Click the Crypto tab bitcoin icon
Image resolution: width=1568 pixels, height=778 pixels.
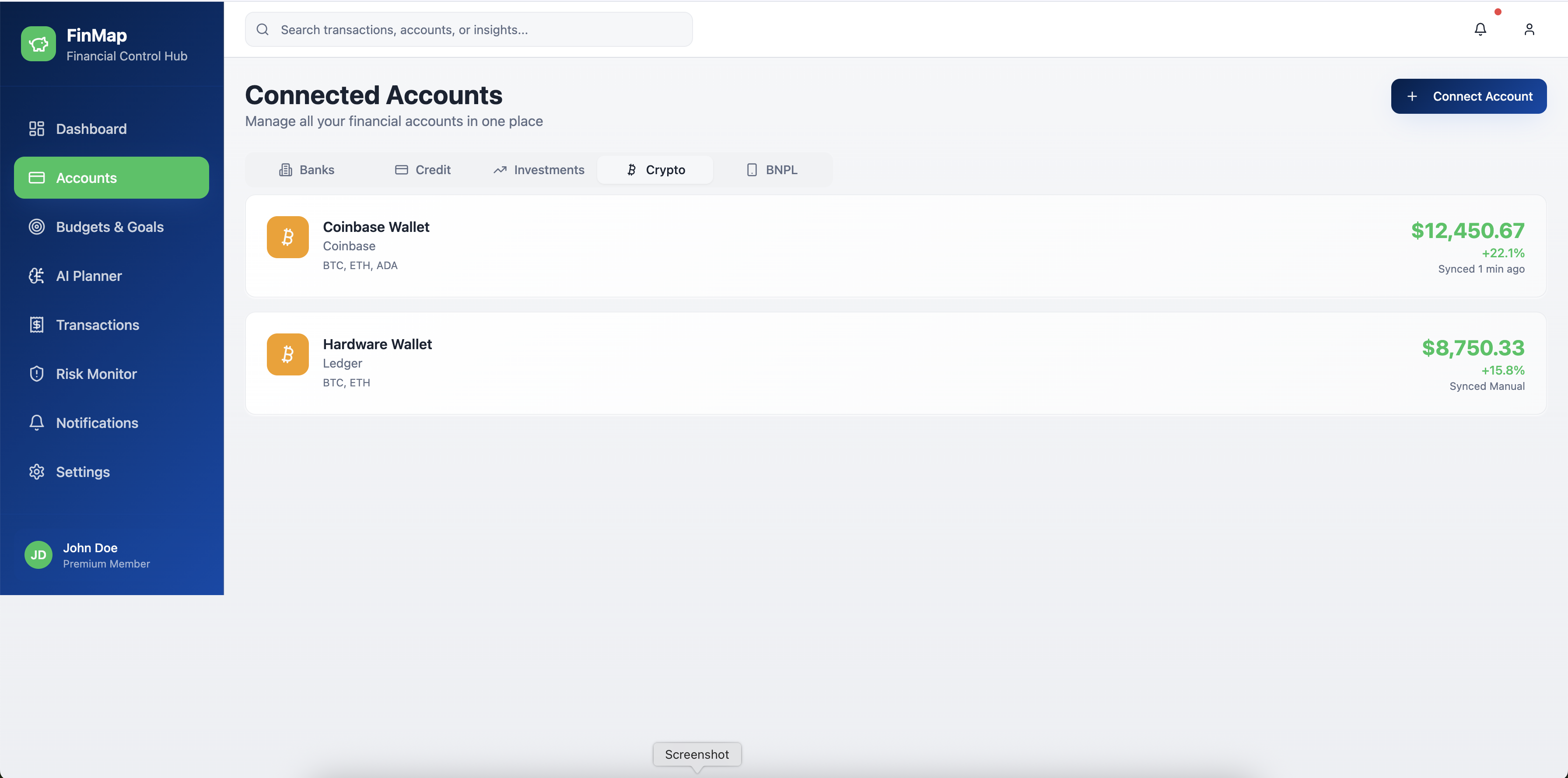pyautogui.click(x=632, y=170)
